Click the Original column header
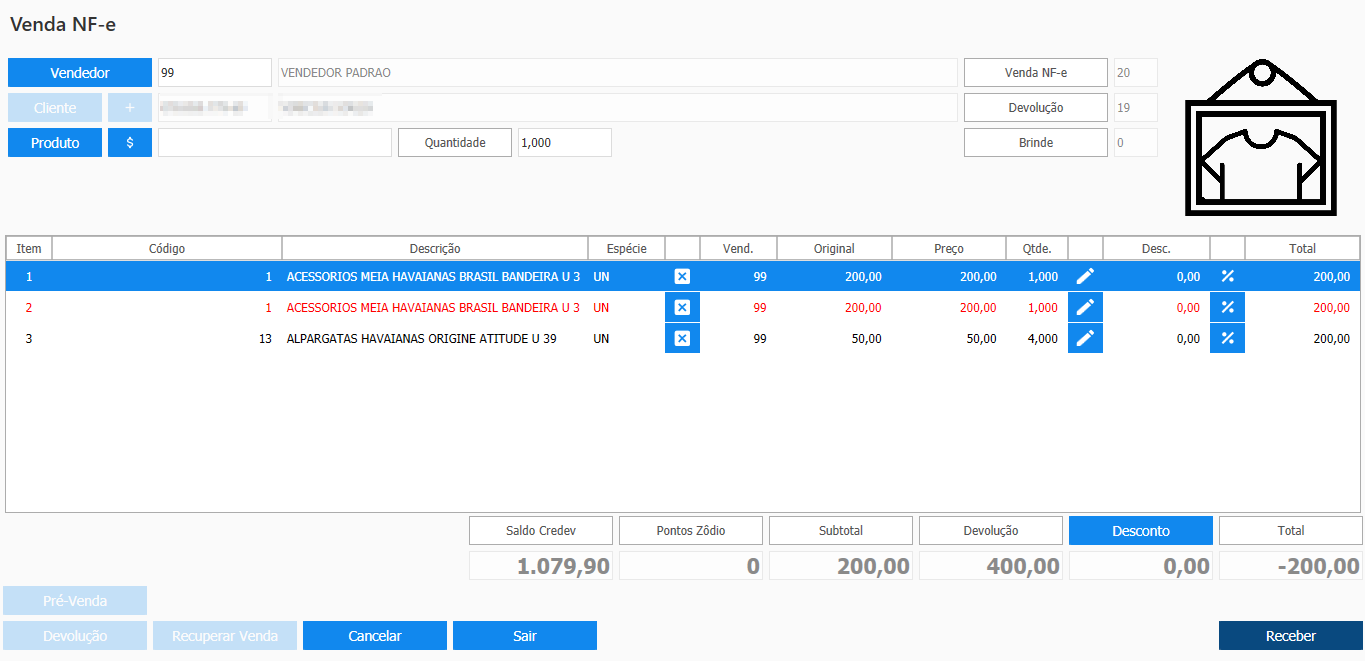This screenshot has height=661, width=1365. click(x=834, y=249)
